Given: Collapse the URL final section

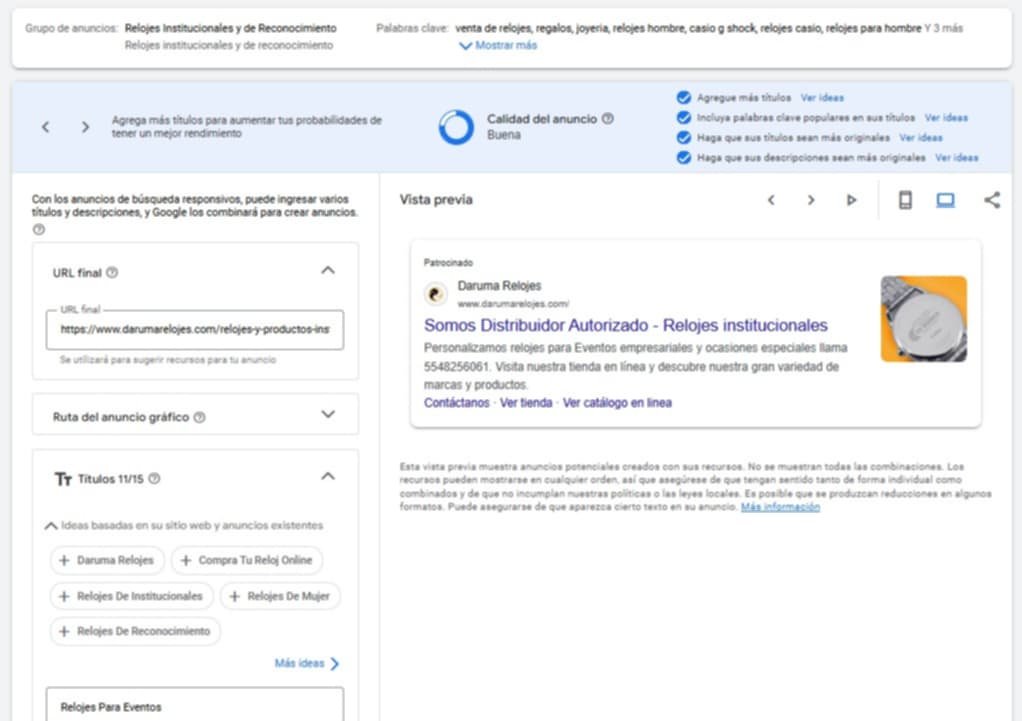Looking at the screenshot, I should click(x=327, y=270).
